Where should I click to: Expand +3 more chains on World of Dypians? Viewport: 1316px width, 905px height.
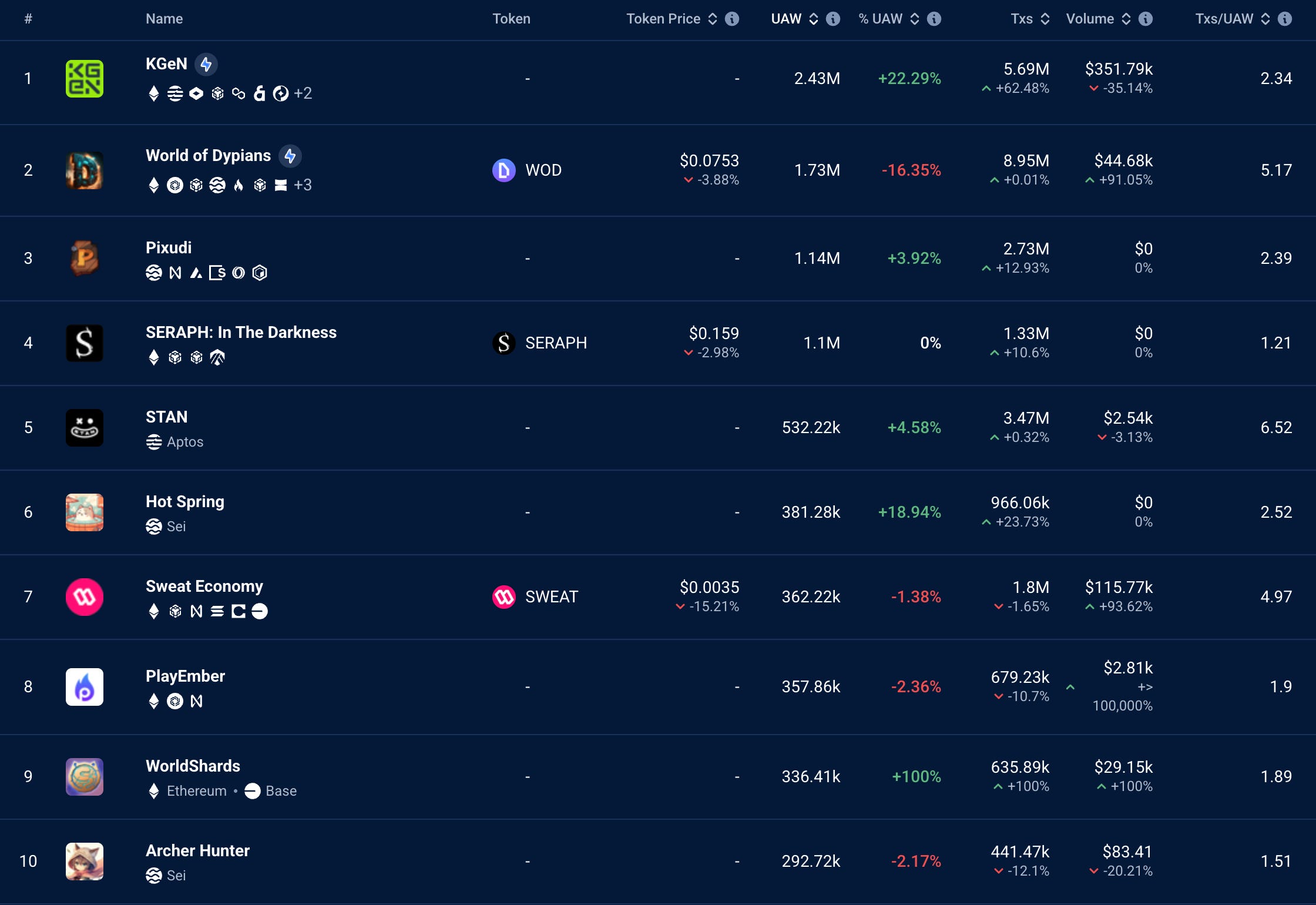[x=303, y=185]
